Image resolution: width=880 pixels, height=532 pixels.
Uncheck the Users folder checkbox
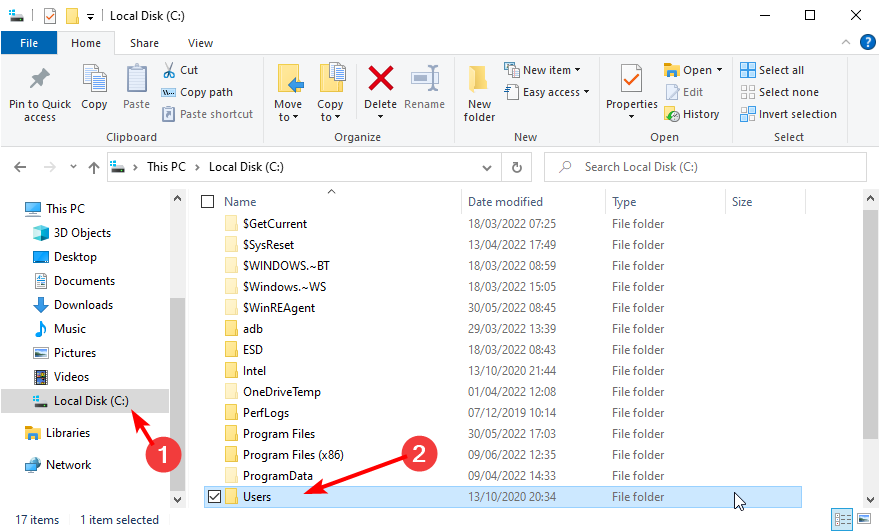click(214, 497)
